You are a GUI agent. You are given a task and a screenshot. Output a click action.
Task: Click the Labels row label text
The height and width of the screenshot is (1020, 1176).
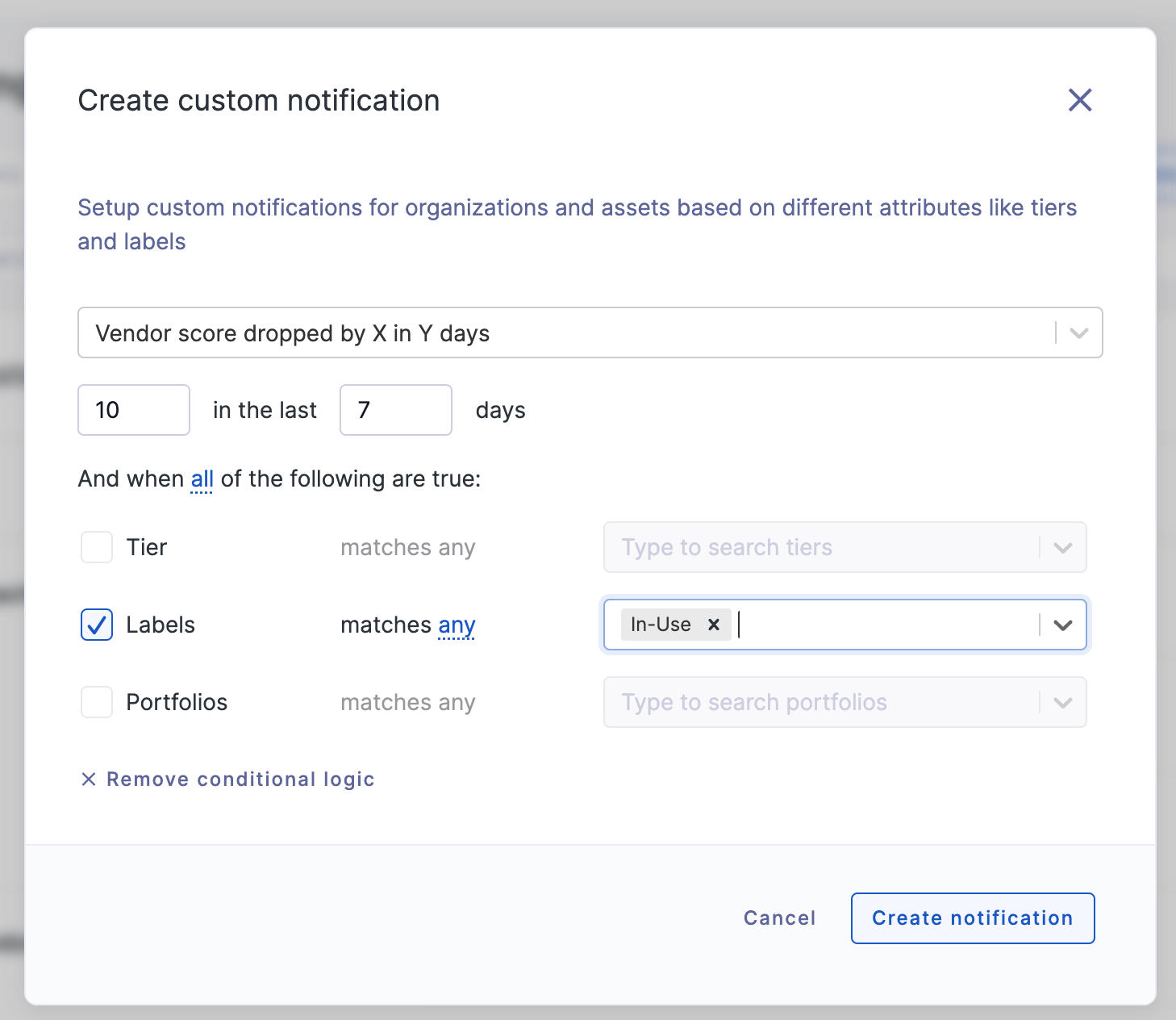(x=161, y=625)
